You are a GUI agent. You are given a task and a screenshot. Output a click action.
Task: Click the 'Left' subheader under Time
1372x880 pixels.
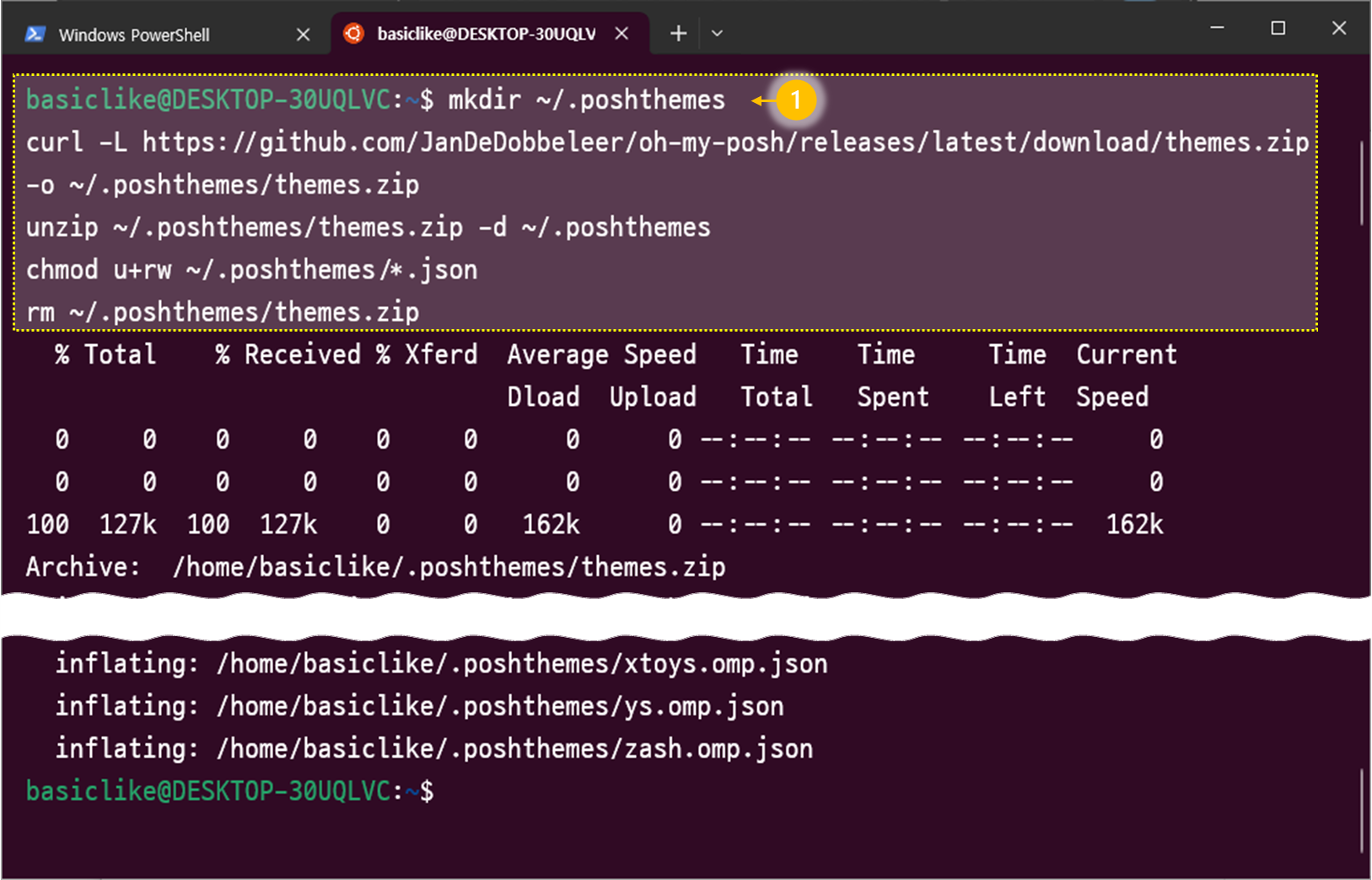tap(1017, 397)
